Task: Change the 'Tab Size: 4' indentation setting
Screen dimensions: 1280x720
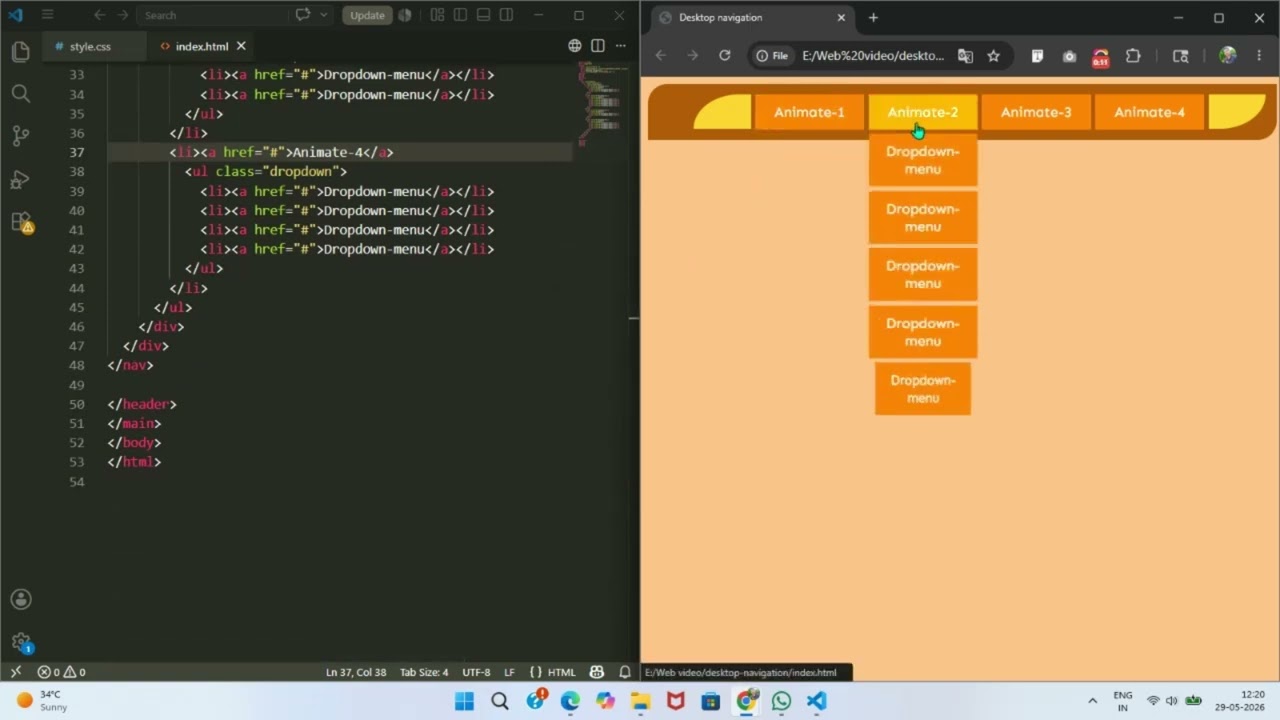Action: tap(424, 672)
